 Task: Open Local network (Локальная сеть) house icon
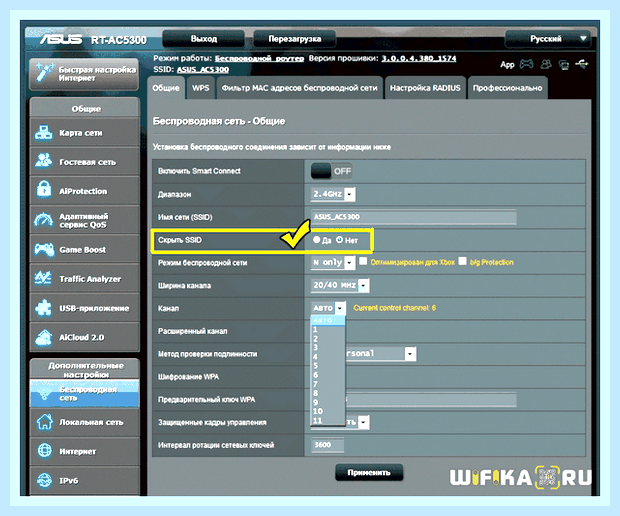point(44,421)
